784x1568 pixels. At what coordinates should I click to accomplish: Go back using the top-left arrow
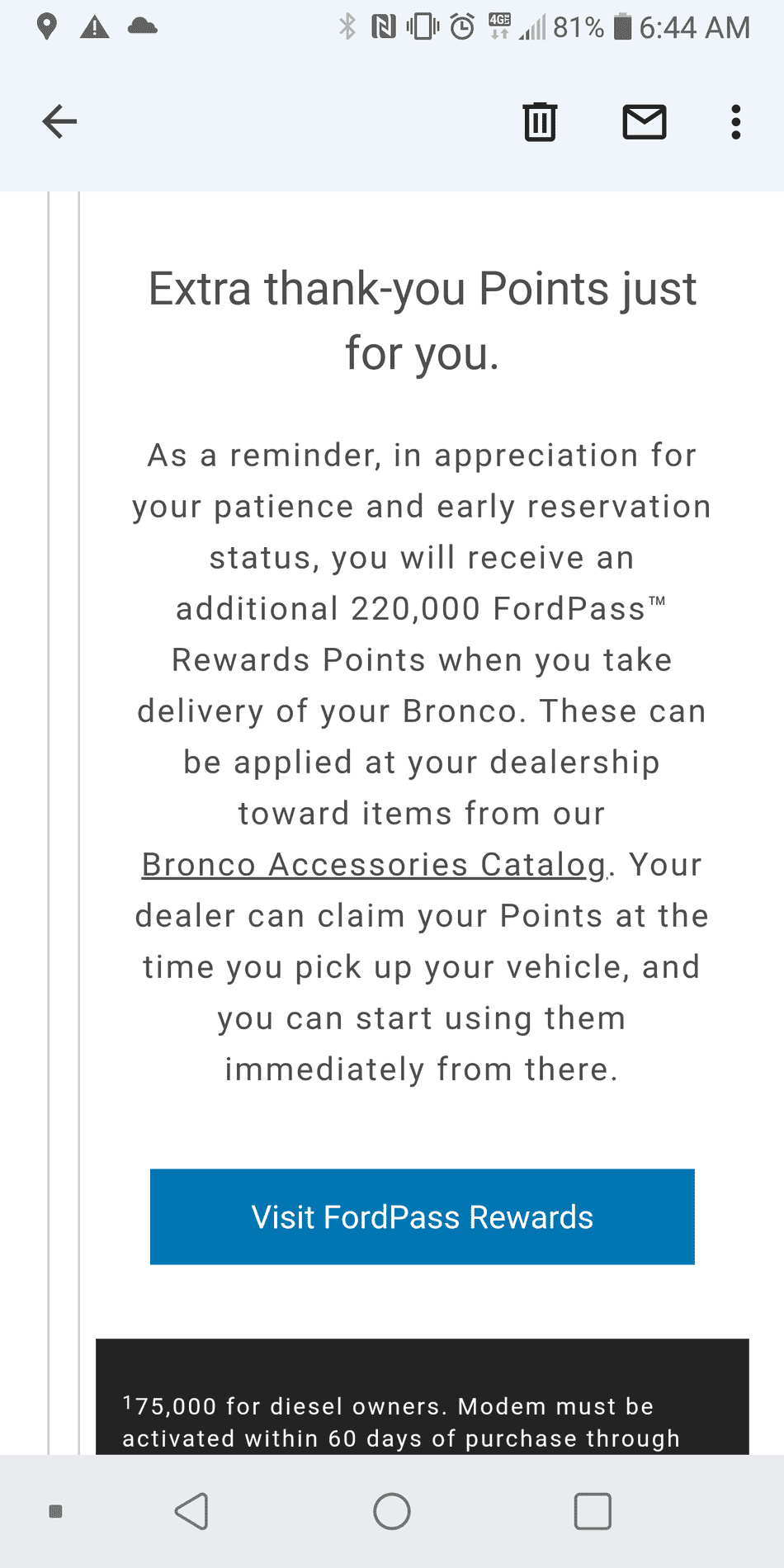pos(59,122)
